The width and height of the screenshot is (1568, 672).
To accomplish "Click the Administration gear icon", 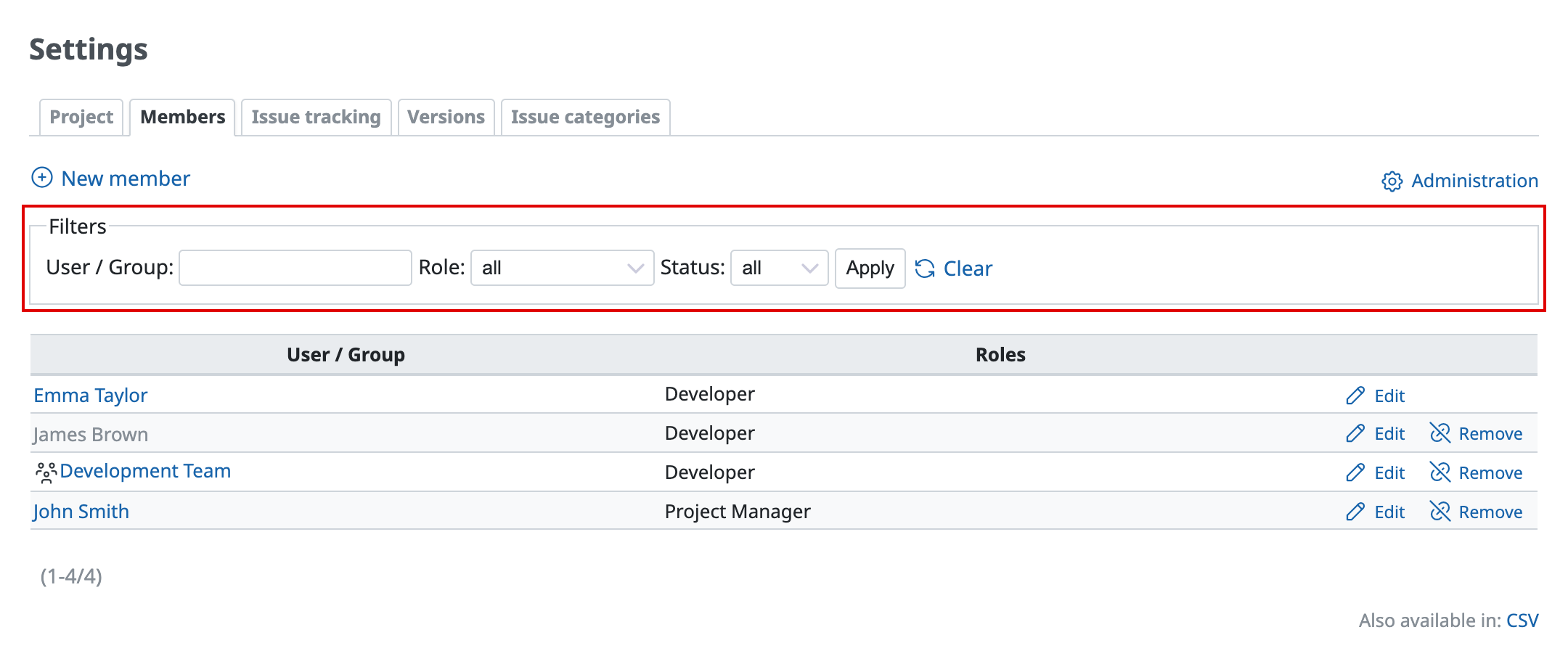I will 1392,181.
